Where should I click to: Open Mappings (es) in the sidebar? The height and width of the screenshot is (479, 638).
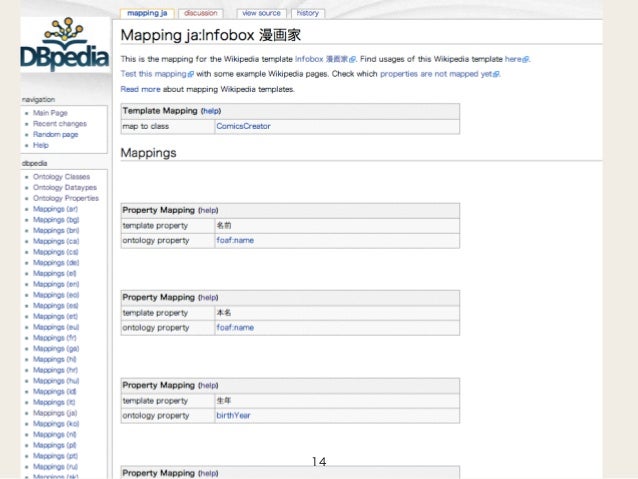tap(56, 306)
